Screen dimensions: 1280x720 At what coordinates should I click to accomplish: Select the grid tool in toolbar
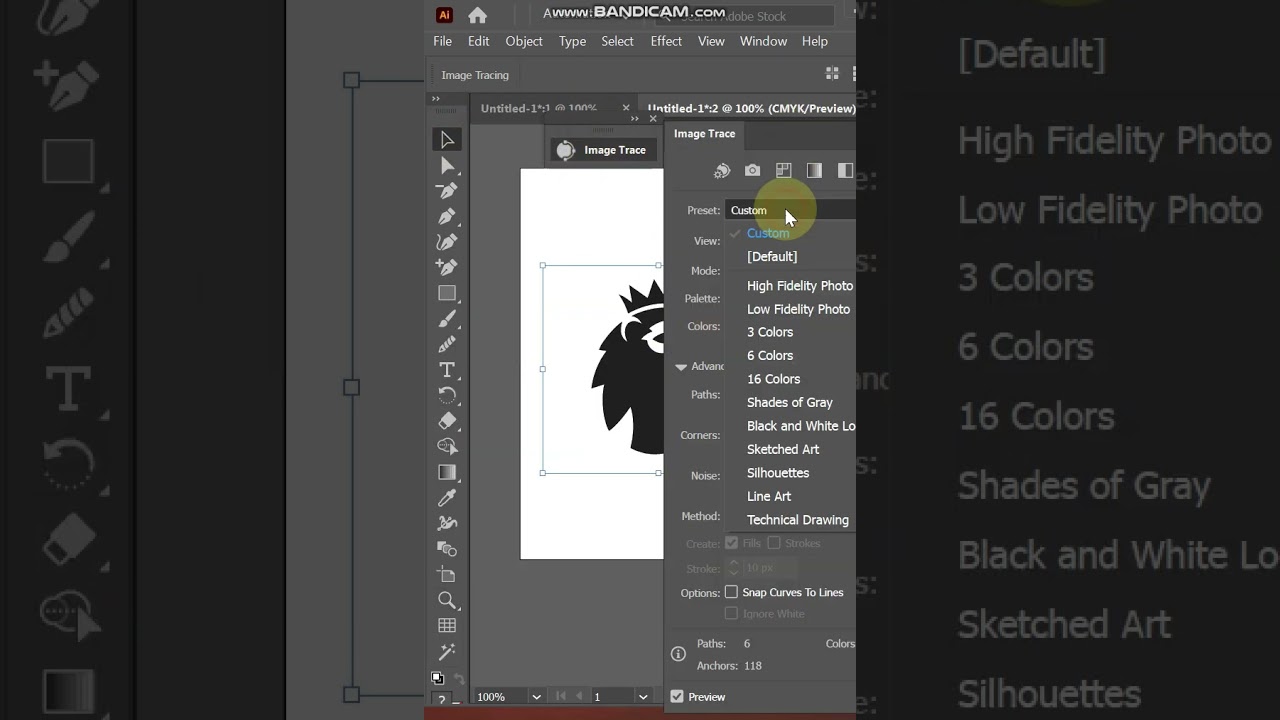(x=447, y=626)
